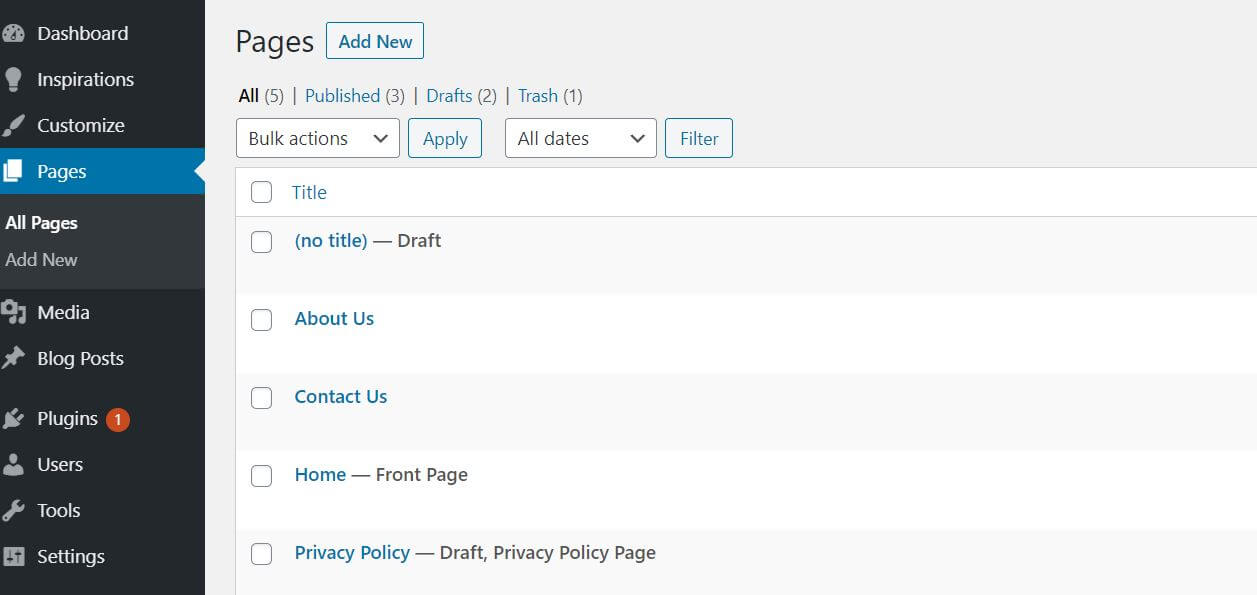
Task: Click the Settings sliders icon
Action: point(13,556)
